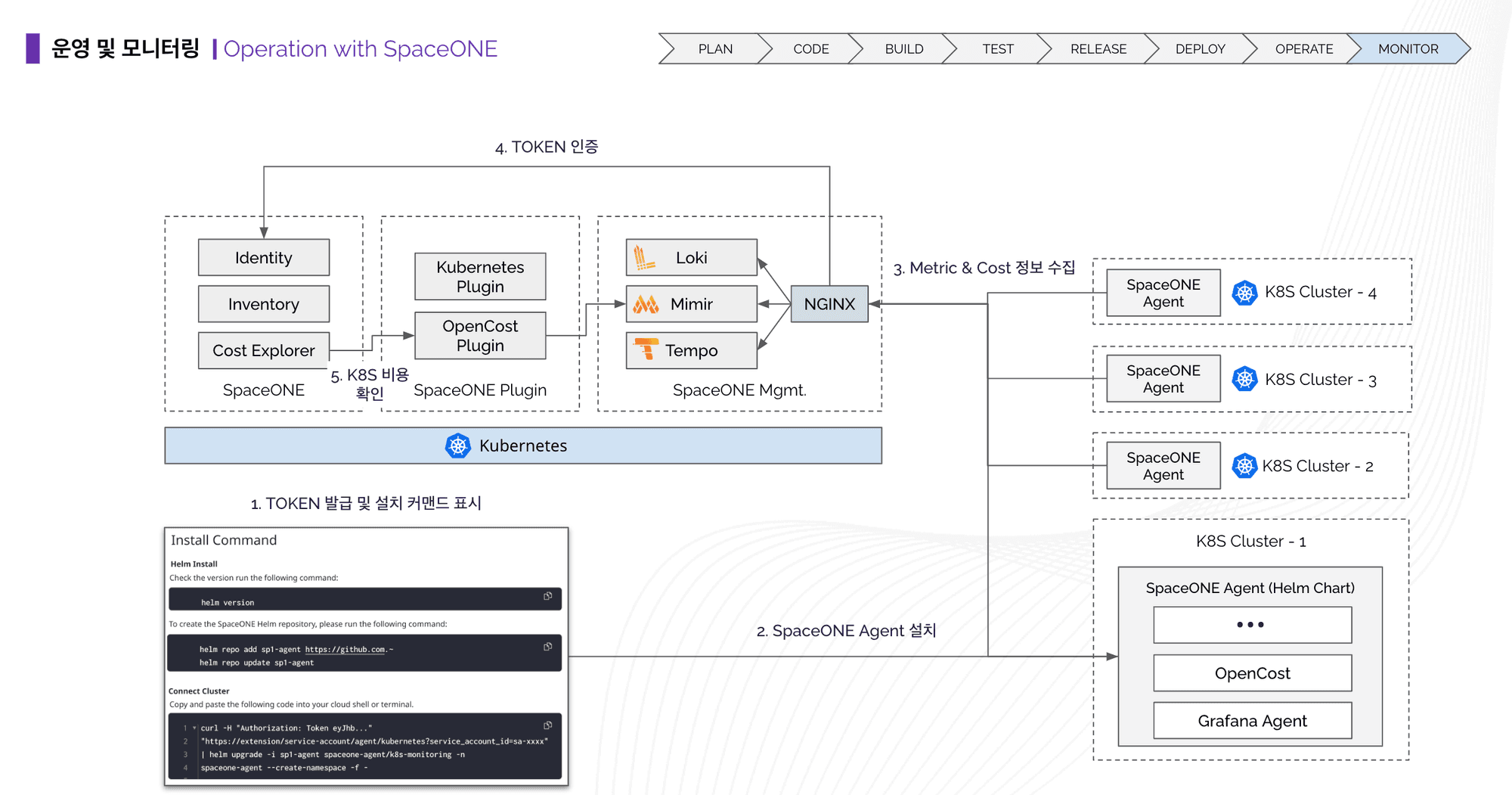Click '1. TOKEN 발급 및 설치 커맨드 표시' label
The image size is (1512, 795).
366,504
